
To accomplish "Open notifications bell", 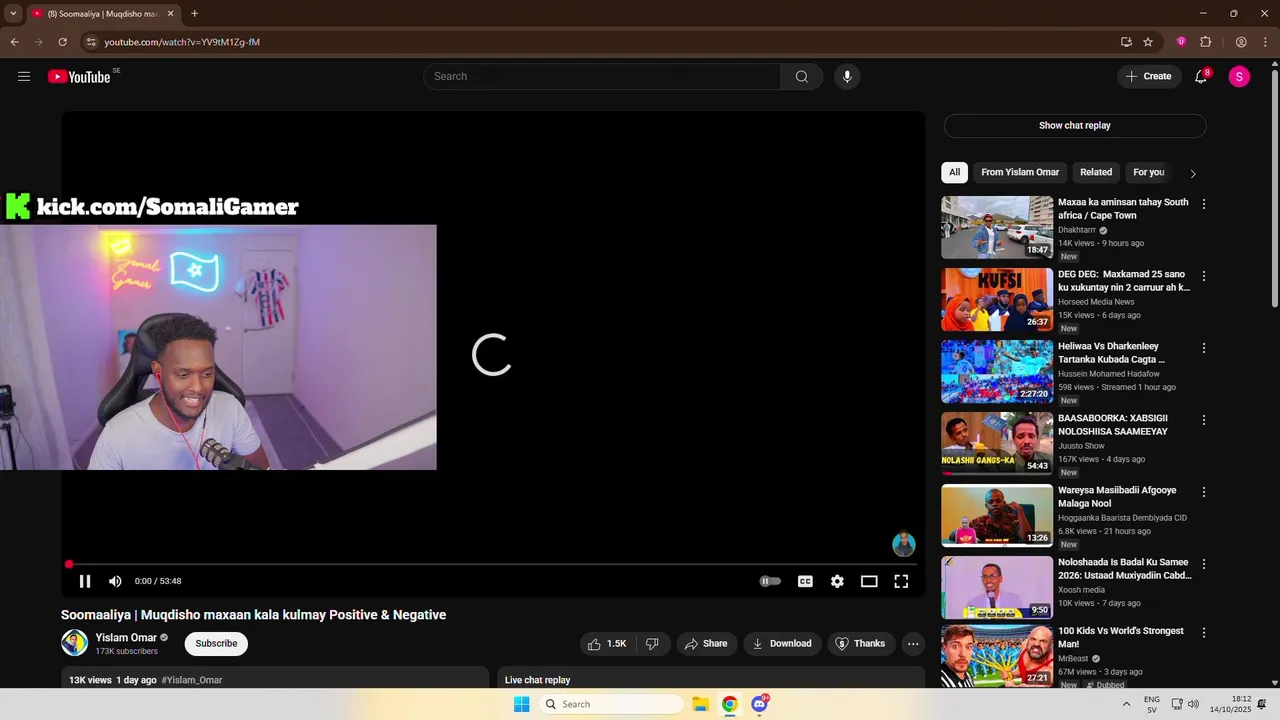I will click(x=1201, y=77).
